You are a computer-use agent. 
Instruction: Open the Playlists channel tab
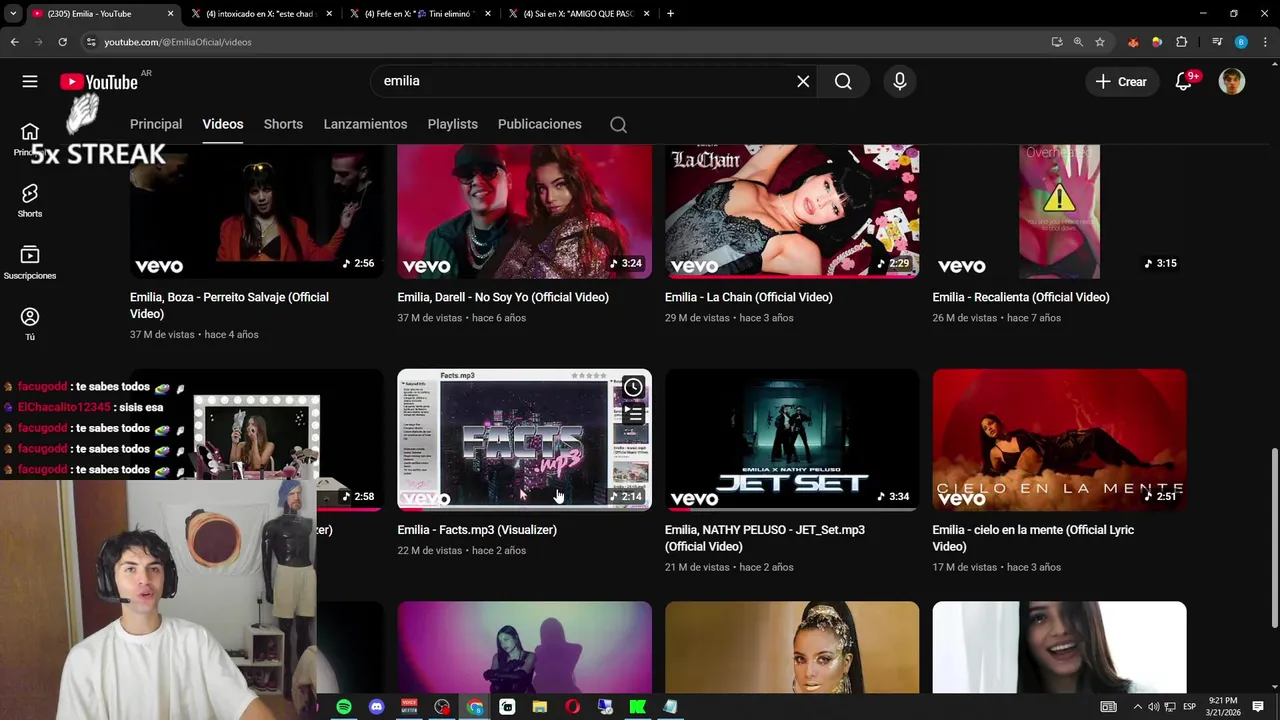(453, 124)
